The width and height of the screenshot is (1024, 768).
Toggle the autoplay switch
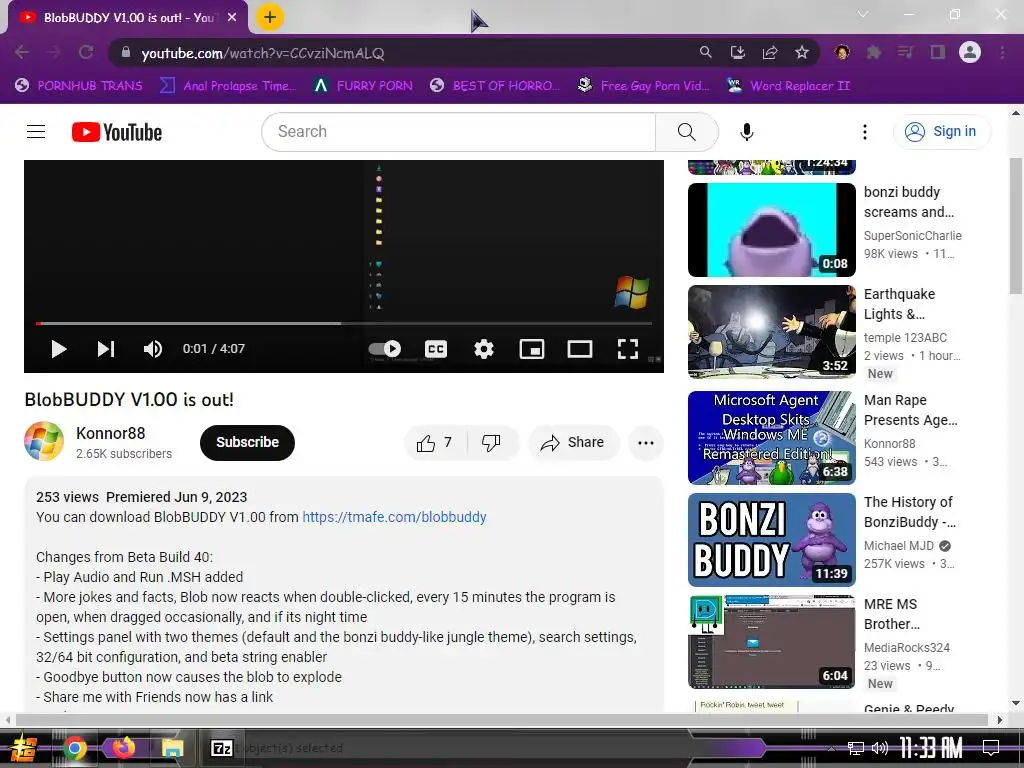385,349
